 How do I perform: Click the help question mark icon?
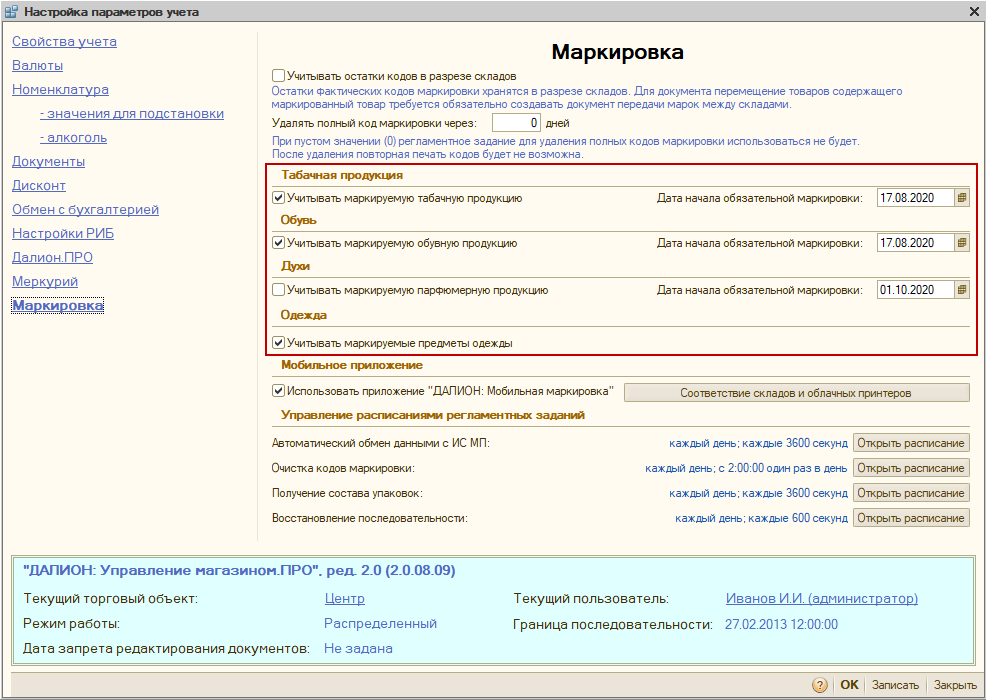tap(819, 685)
